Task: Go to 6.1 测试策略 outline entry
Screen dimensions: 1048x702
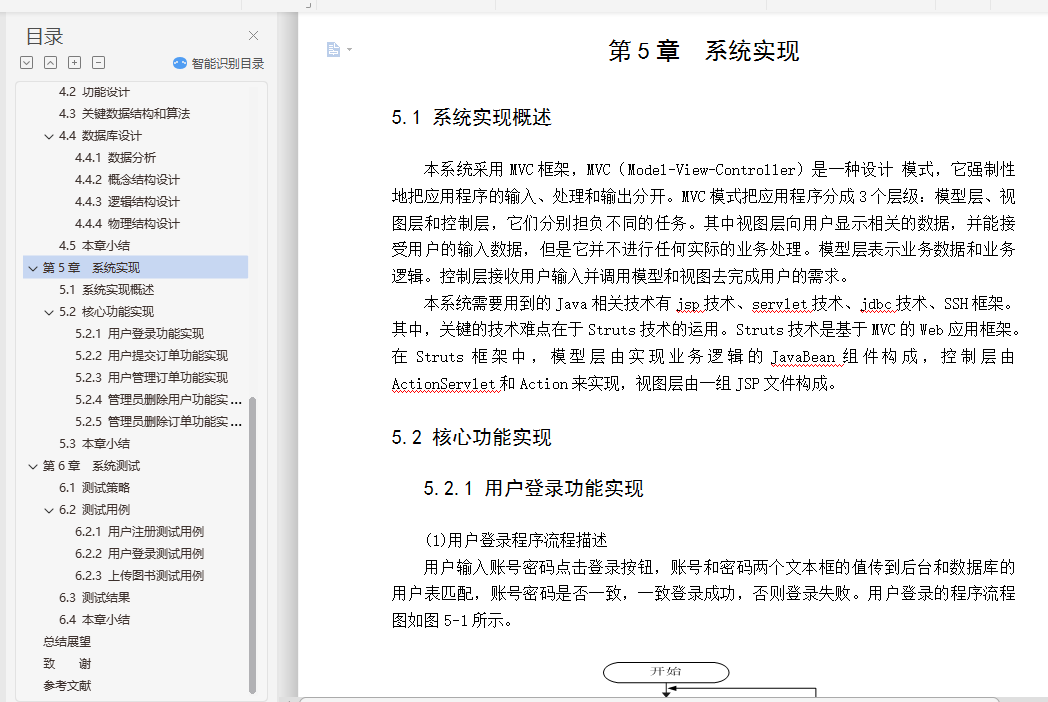Action: [94, 488]
